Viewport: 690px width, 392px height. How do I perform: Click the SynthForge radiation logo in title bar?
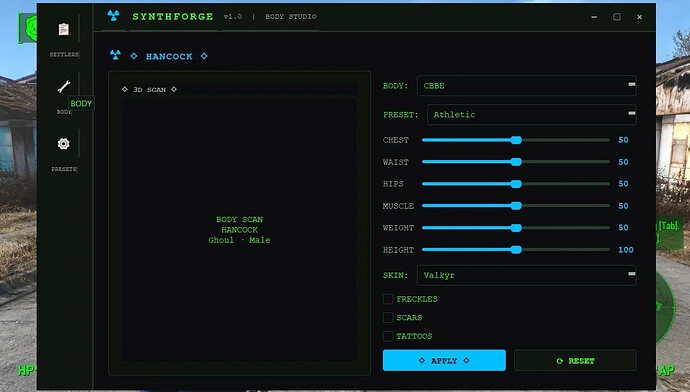click(x=114, y=16)
